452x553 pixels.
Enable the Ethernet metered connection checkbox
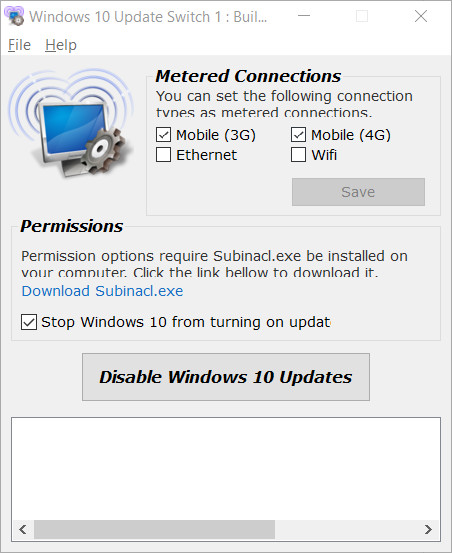coord(164,155)
